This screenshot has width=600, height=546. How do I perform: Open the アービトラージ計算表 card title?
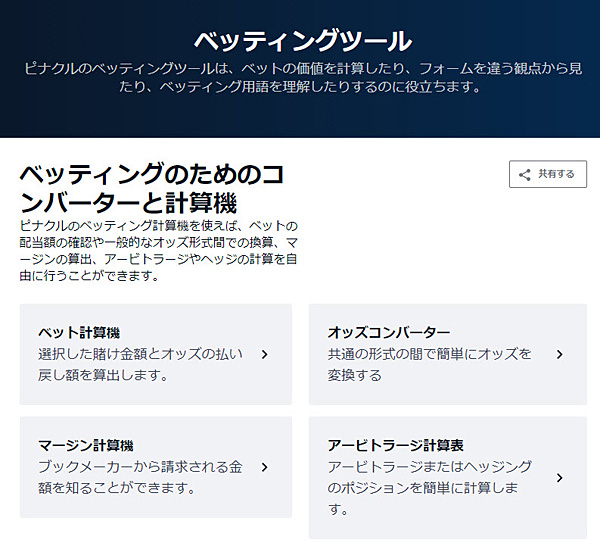[x=396, y=445]
